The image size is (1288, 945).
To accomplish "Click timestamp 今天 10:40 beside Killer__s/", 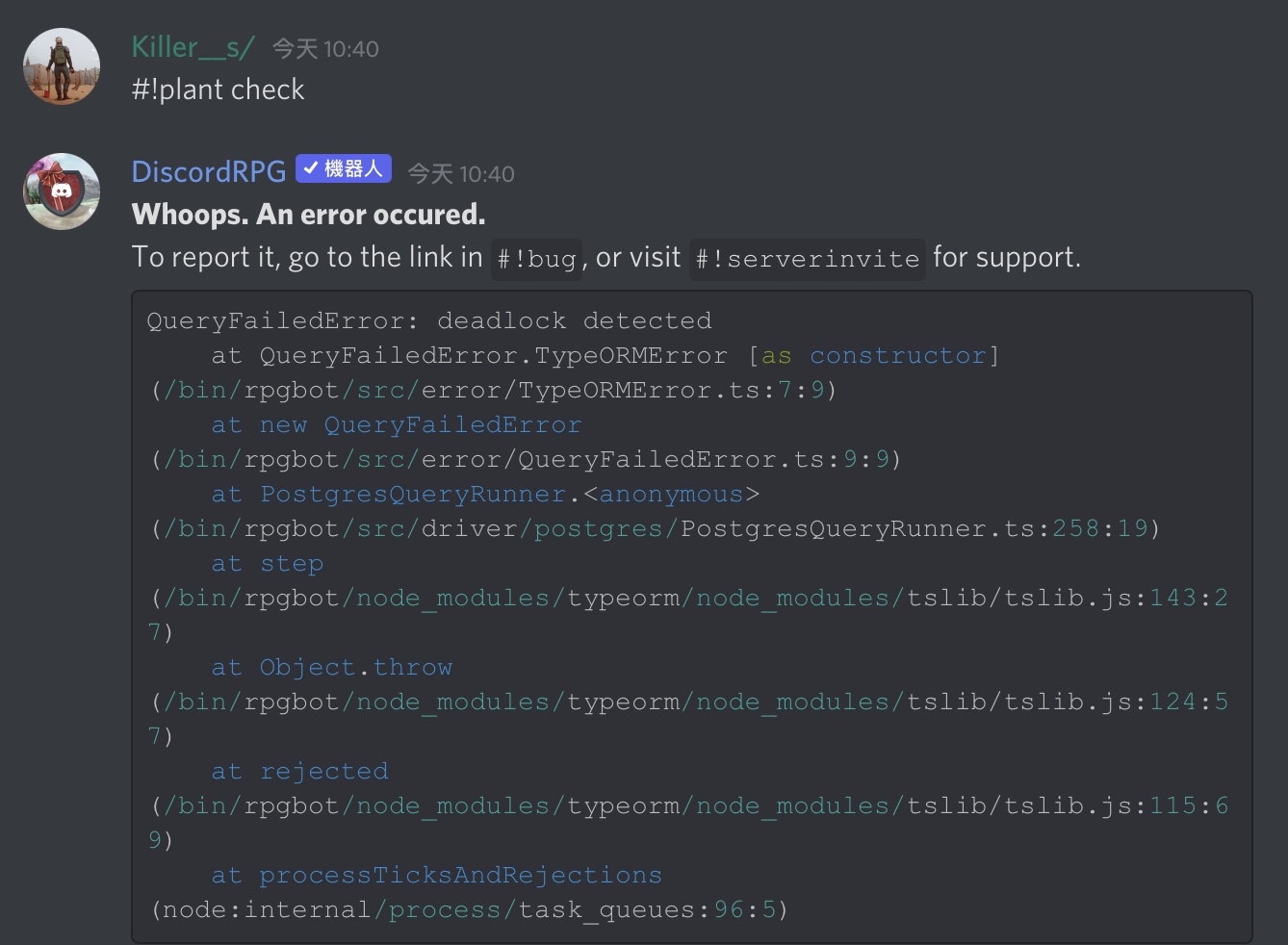I will tap(325, 48).
